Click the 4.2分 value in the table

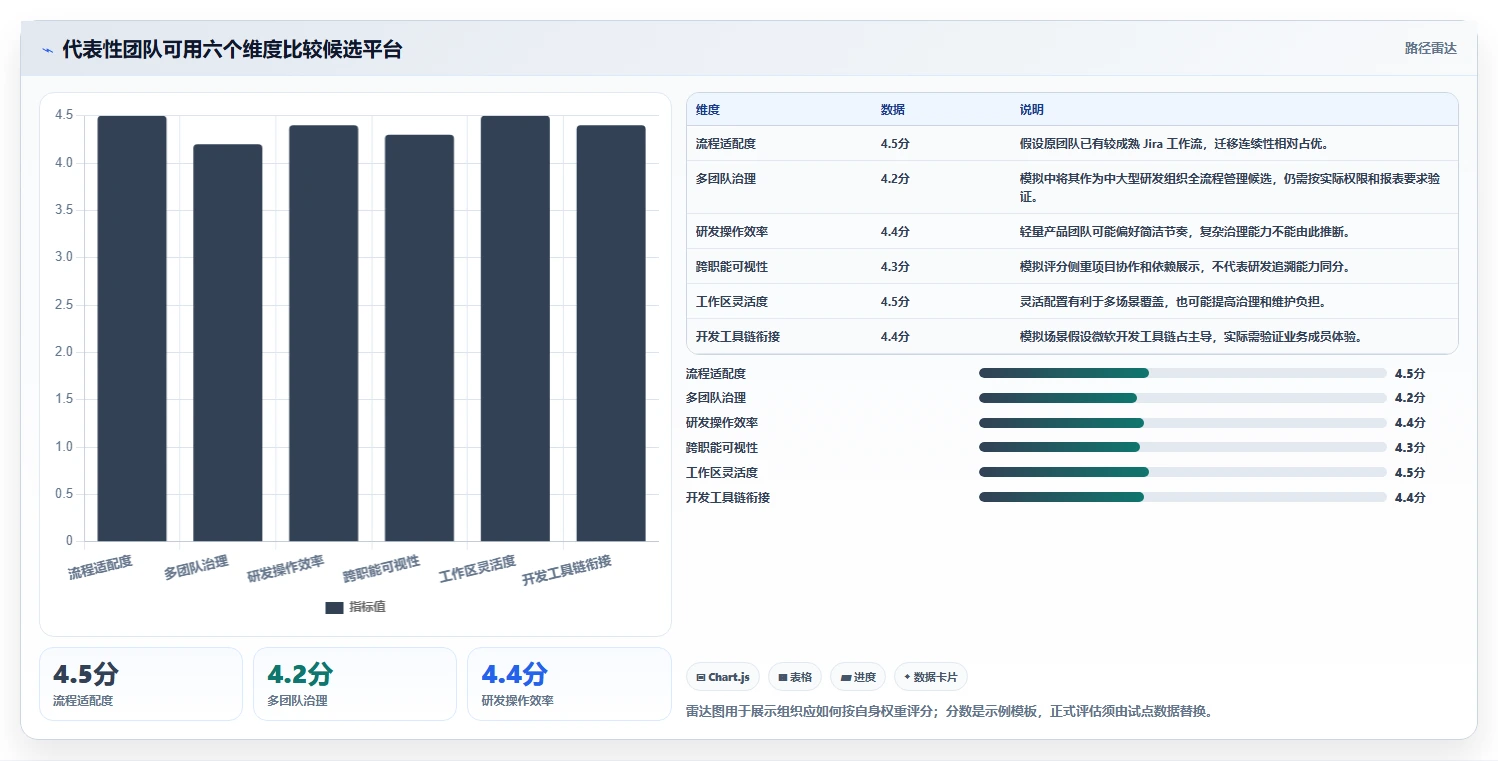[895, 179]
